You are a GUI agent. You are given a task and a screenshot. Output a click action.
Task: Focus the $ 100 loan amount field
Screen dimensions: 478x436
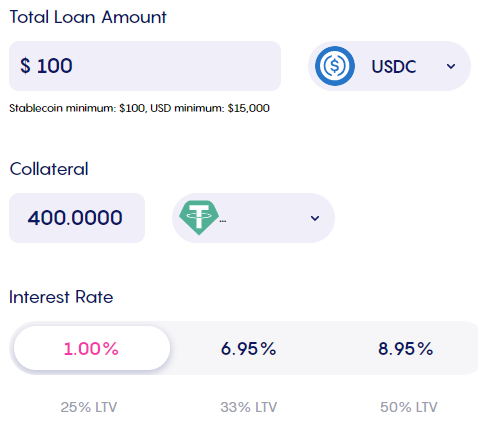pos(145,66)
